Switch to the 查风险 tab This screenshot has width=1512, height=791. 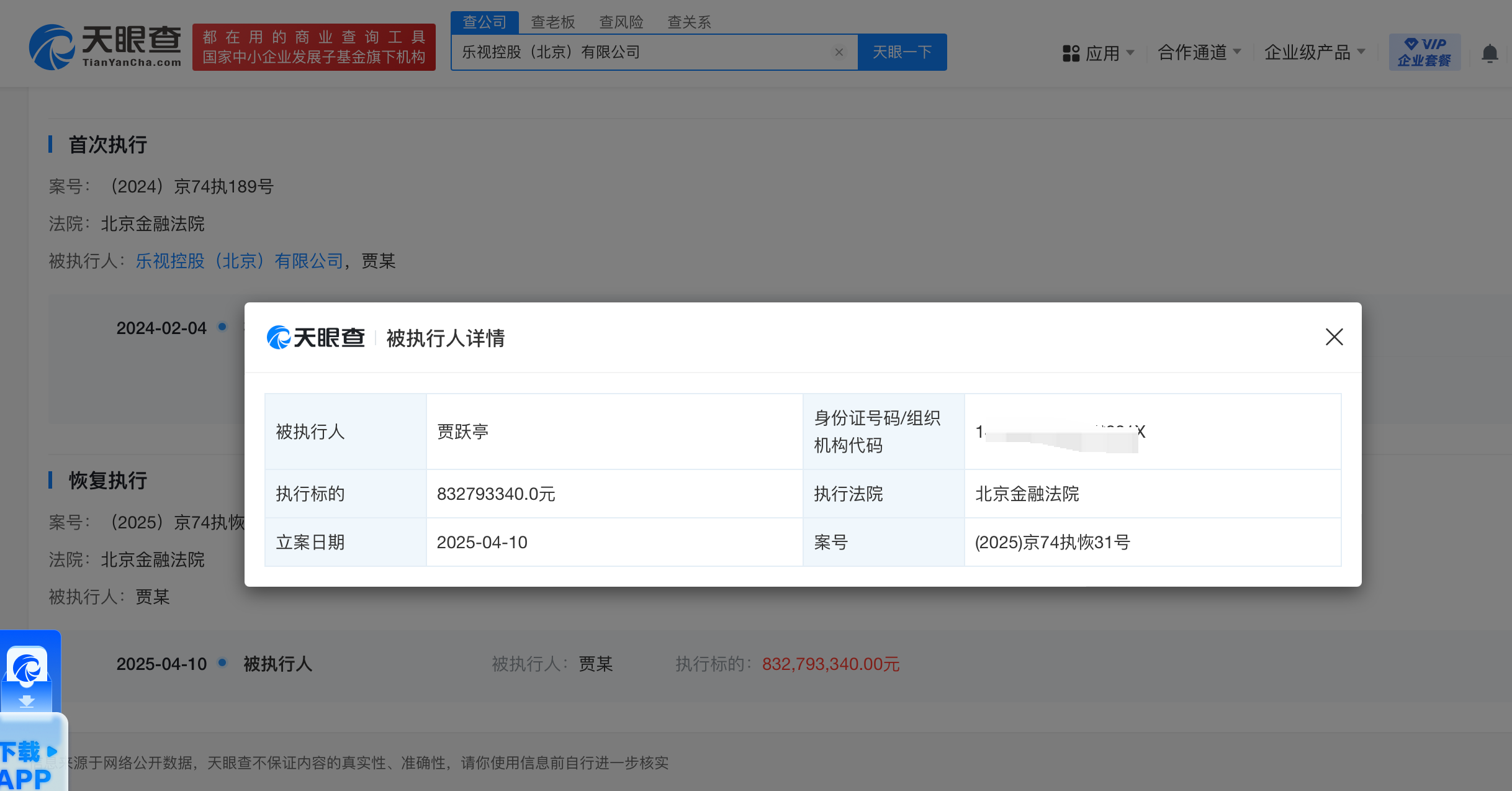(621, 22)
